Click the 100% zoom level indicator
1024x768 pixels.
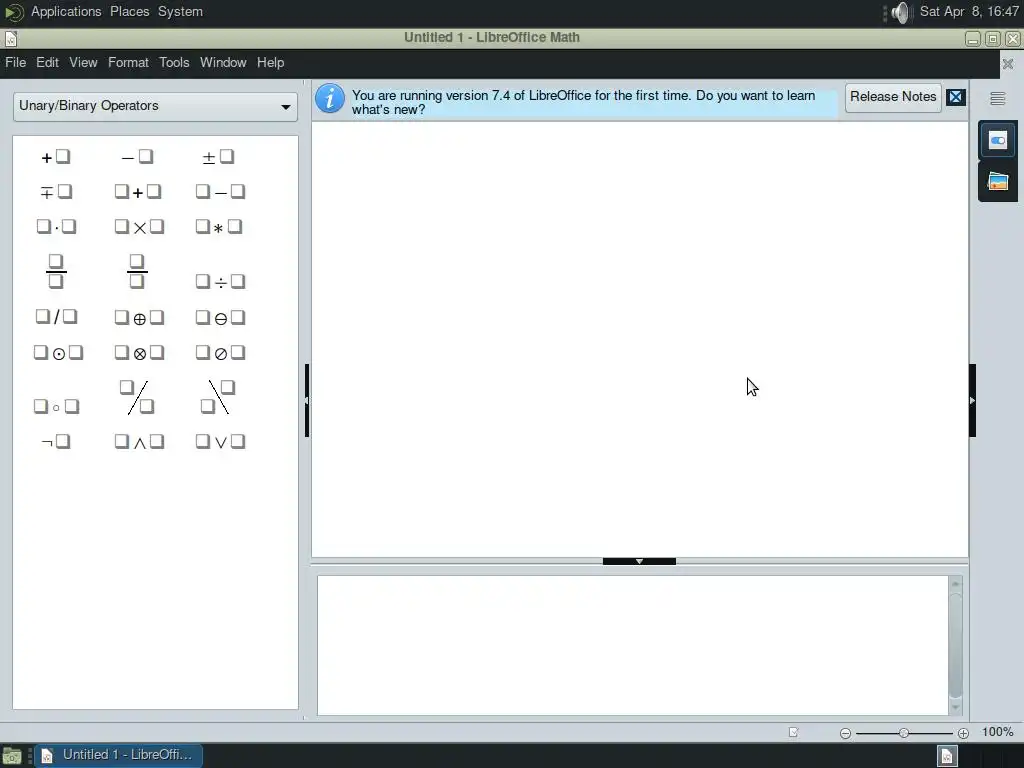tap(997, 732)
